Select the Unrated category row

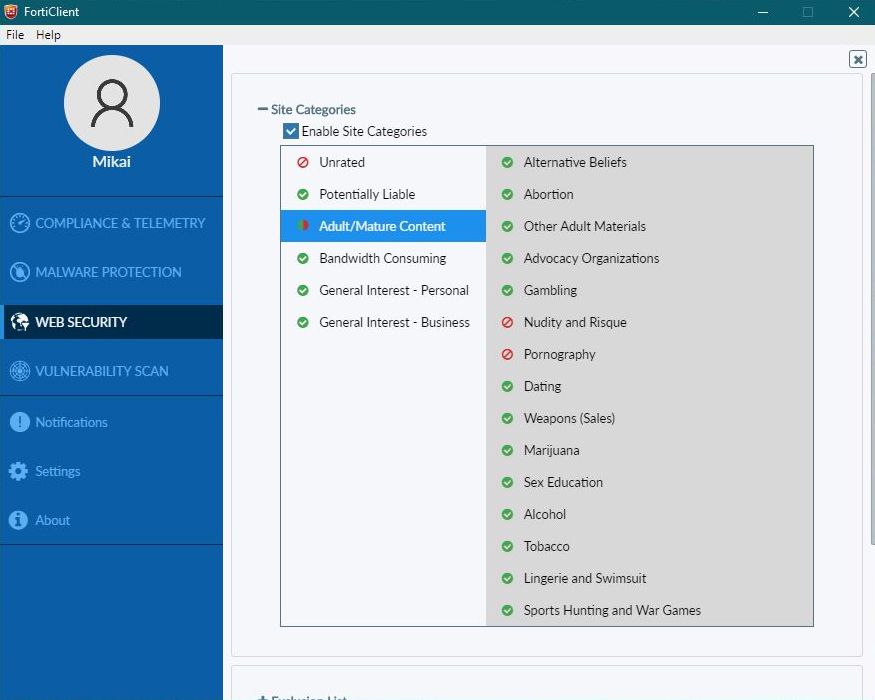342,162
